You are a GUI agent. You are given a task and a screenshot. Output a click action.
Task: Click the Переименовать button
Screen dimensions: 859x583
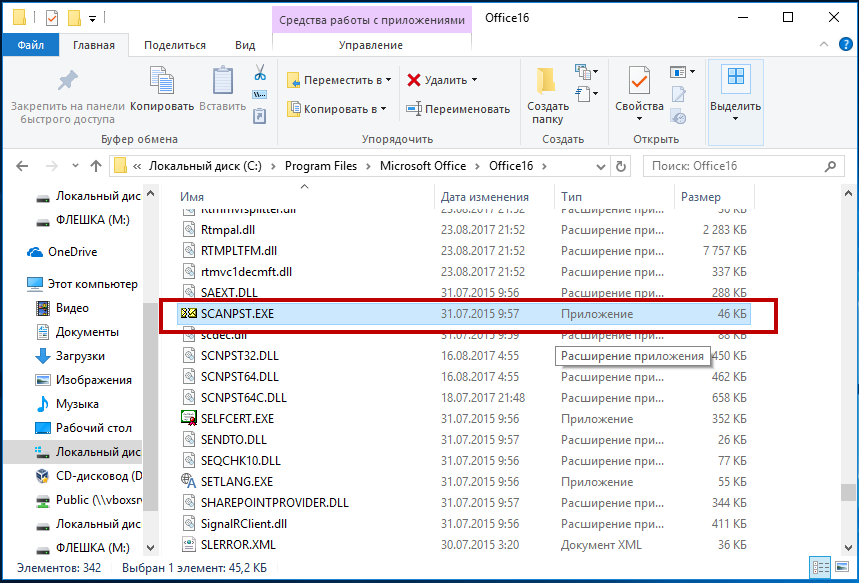pos(458,109)
